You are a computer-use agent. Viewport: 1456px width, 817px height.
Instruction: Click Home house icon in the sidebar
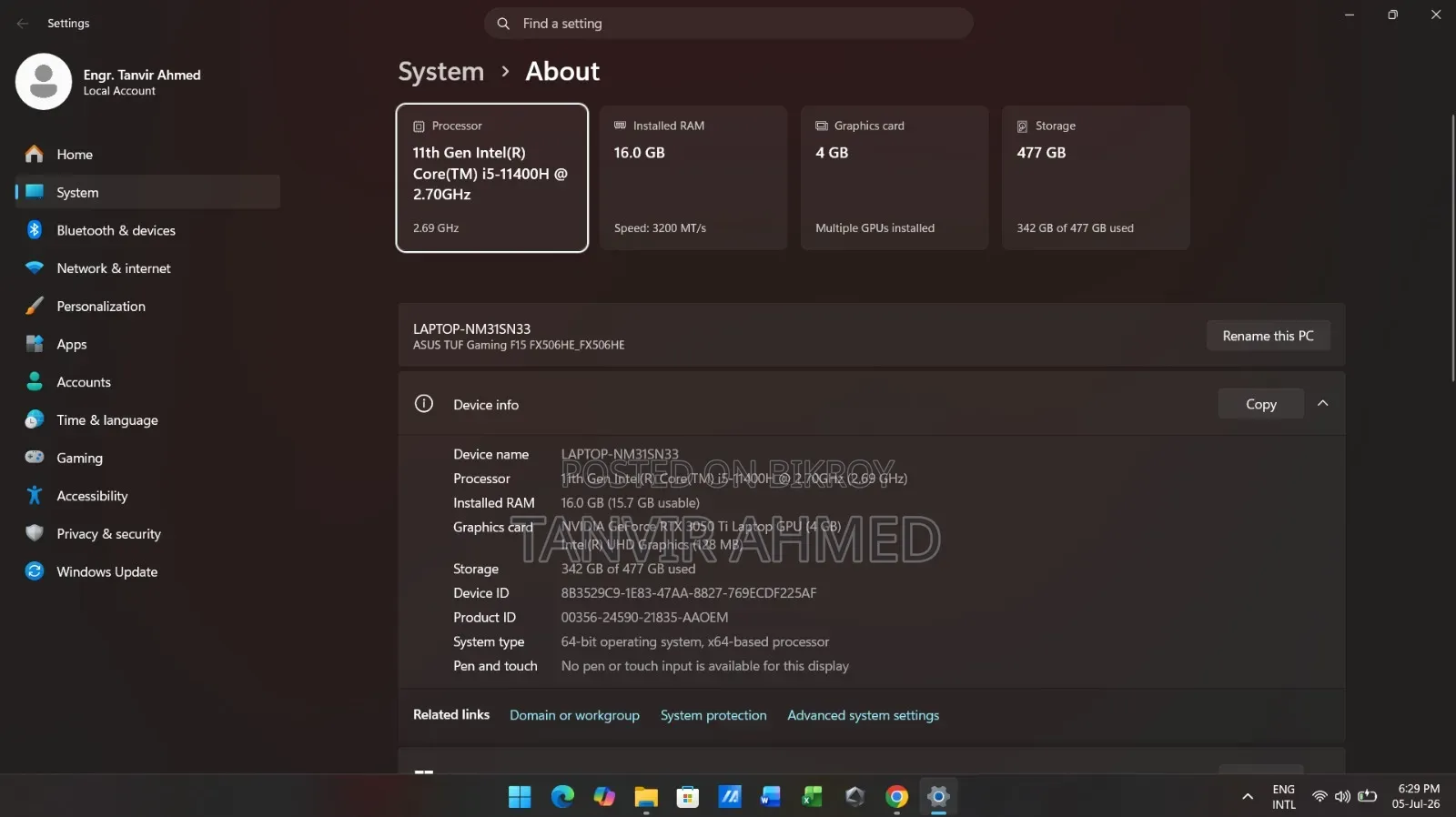[x=35, y=155]
